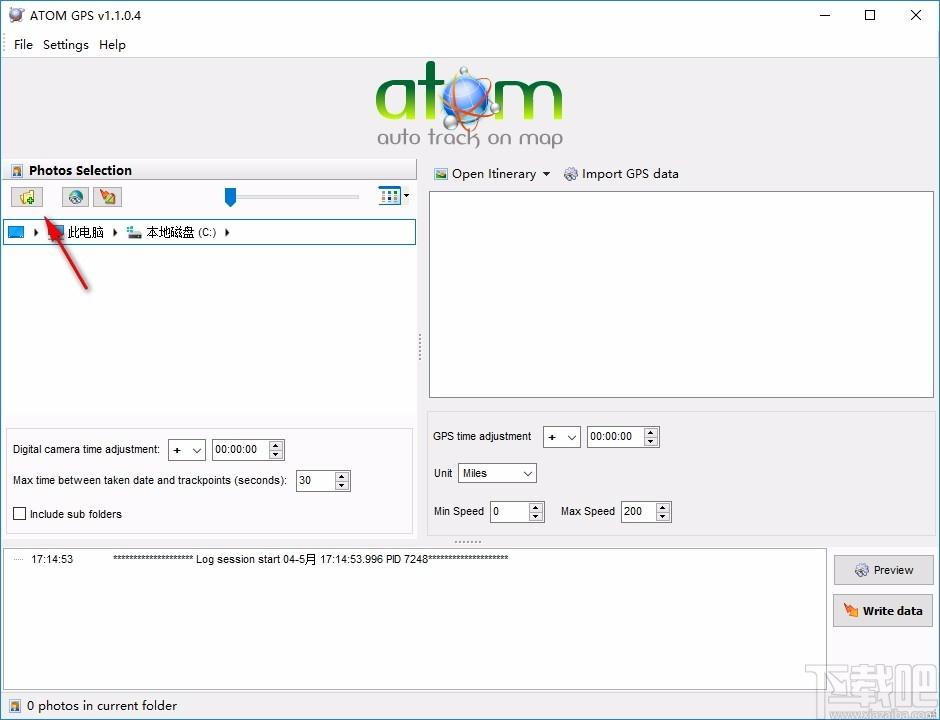
Task: Increase Max Speed value
Action: (x=663, y=507)
